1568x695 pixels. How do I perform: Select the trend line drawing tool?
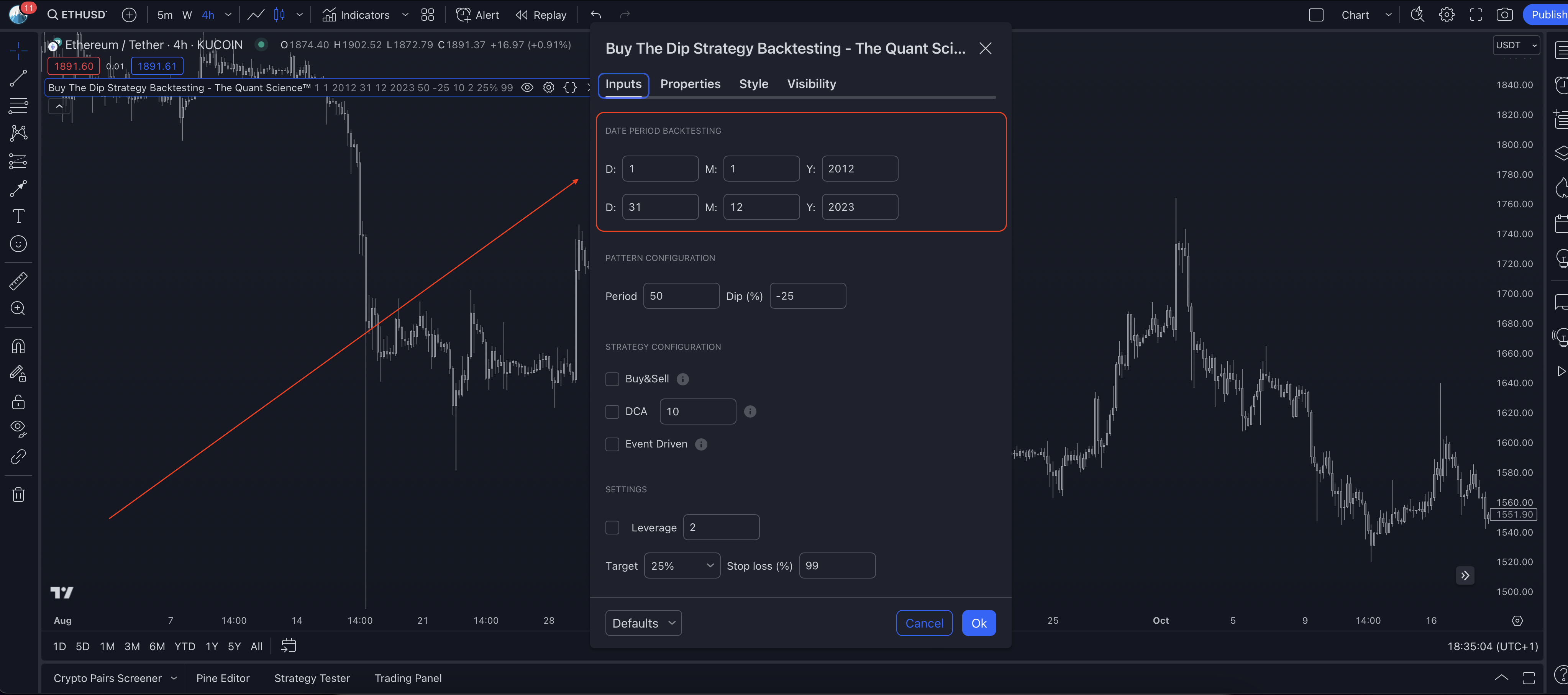tap(18, 78)
